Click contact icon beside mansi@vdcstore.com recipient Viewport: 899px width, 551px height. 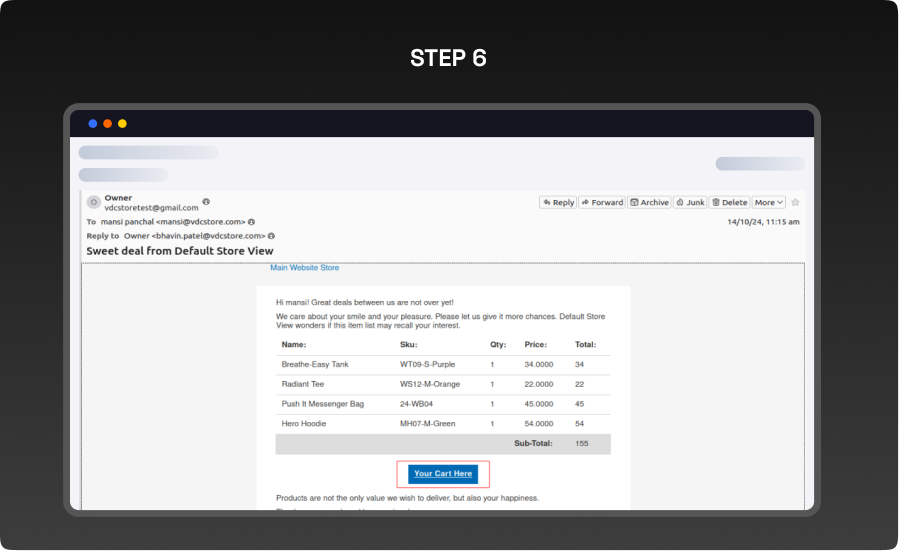click(x=251, y=222)
